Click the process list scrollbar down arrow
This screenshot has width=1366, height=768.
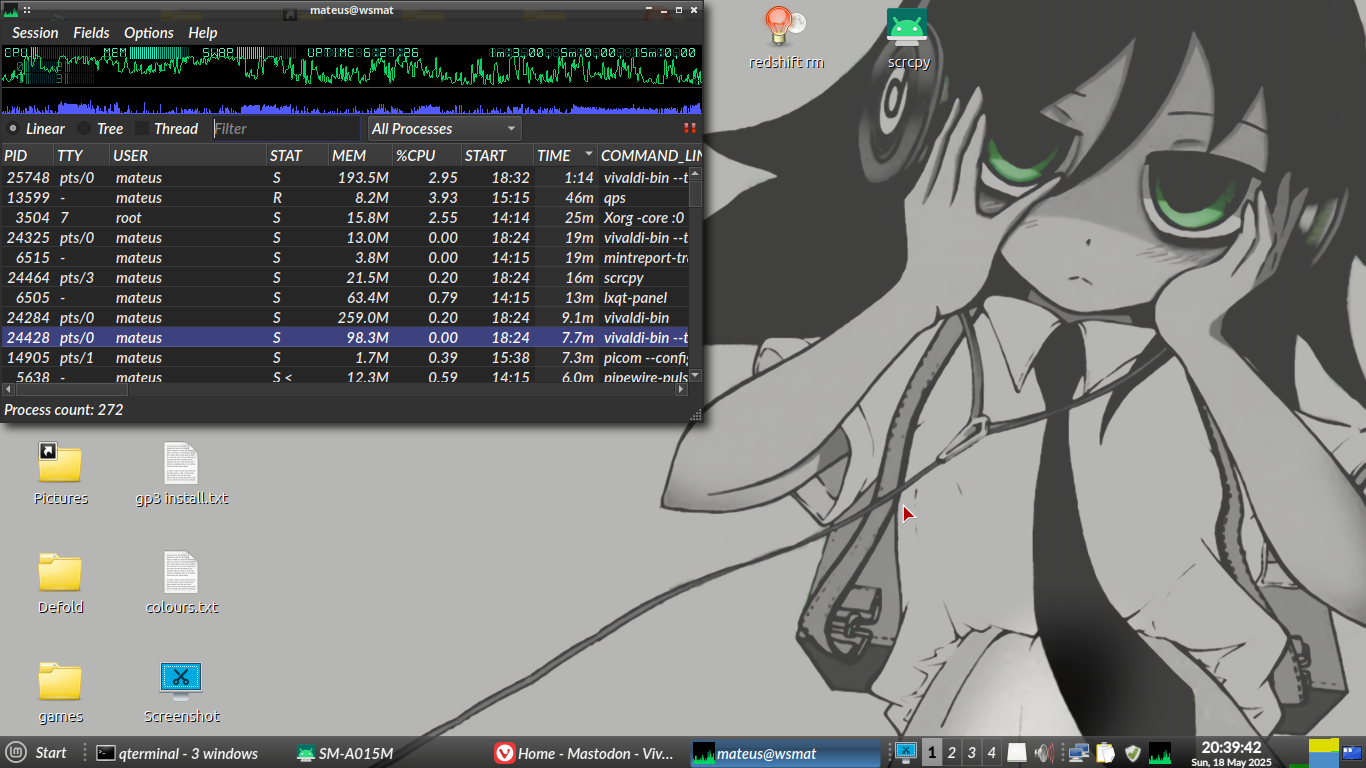pyautogui.click(x=696, y=375)
